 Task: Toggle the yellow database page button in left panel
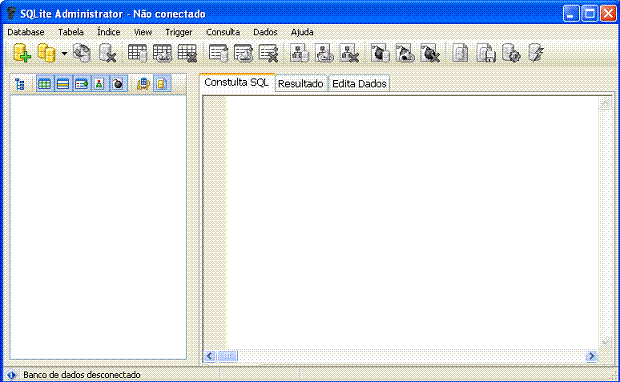162,84
